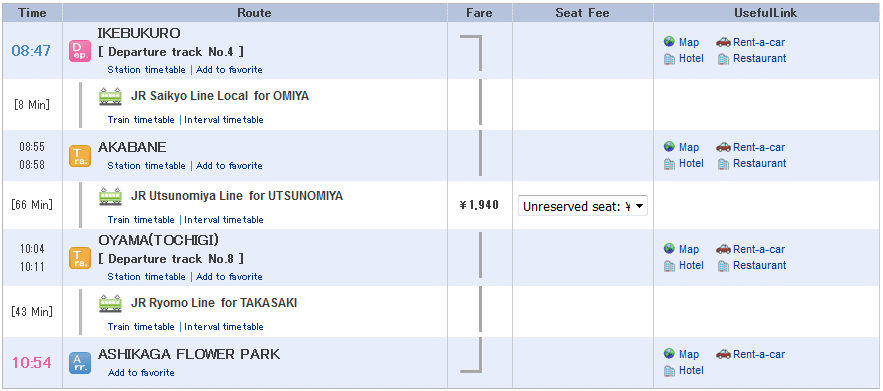Open Interval timetable for JR Utsunomiya Line
This screenshot has height=391, width=883.
tap(224, 220)
